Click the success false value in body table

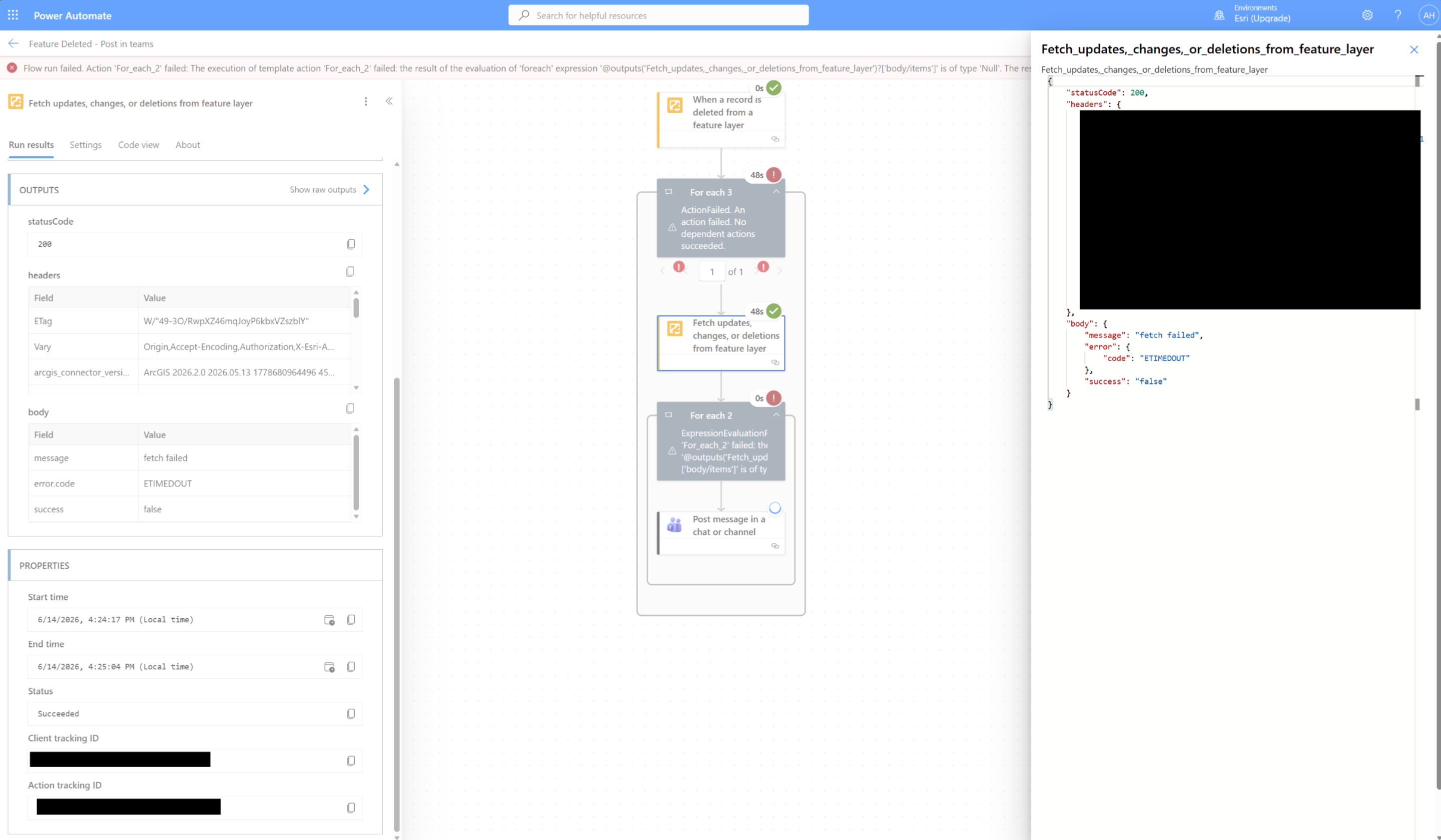coord(153,509)
